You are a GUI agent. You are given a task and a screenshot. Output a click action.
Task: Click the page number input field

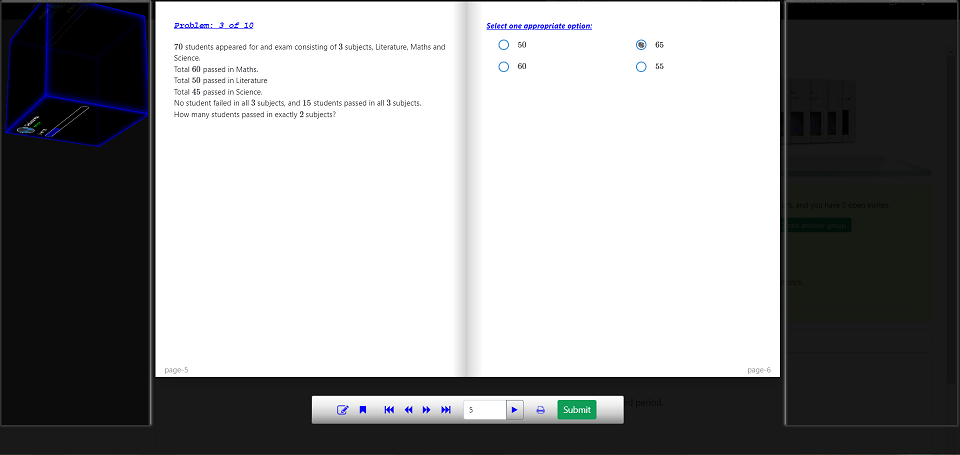point(485,410)
